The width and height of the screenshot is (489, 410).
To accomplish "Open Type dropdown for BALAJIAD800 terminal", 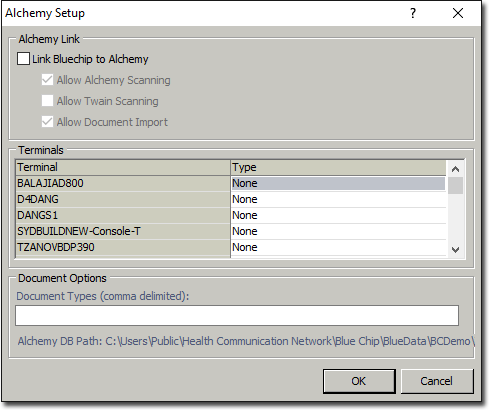I will 338,183.
